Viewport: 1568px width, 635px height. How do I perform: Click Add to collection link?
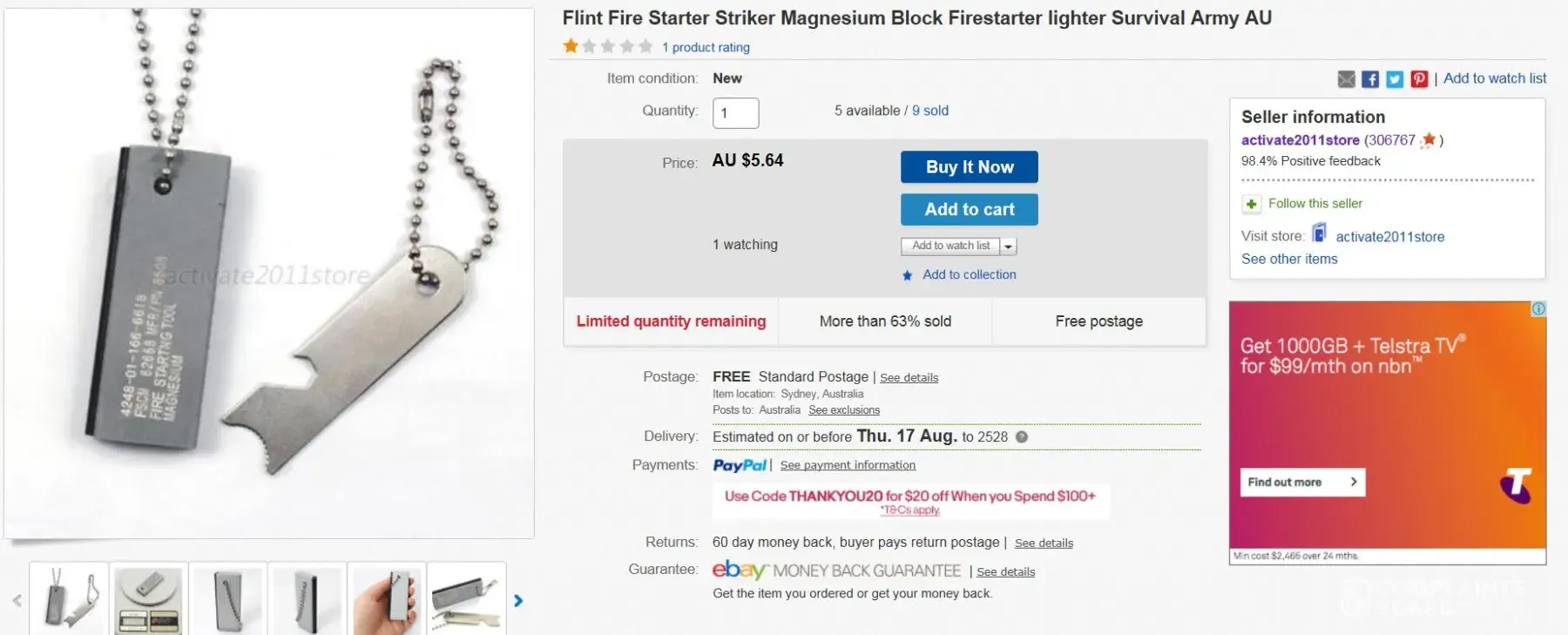(x=969, y=274)
